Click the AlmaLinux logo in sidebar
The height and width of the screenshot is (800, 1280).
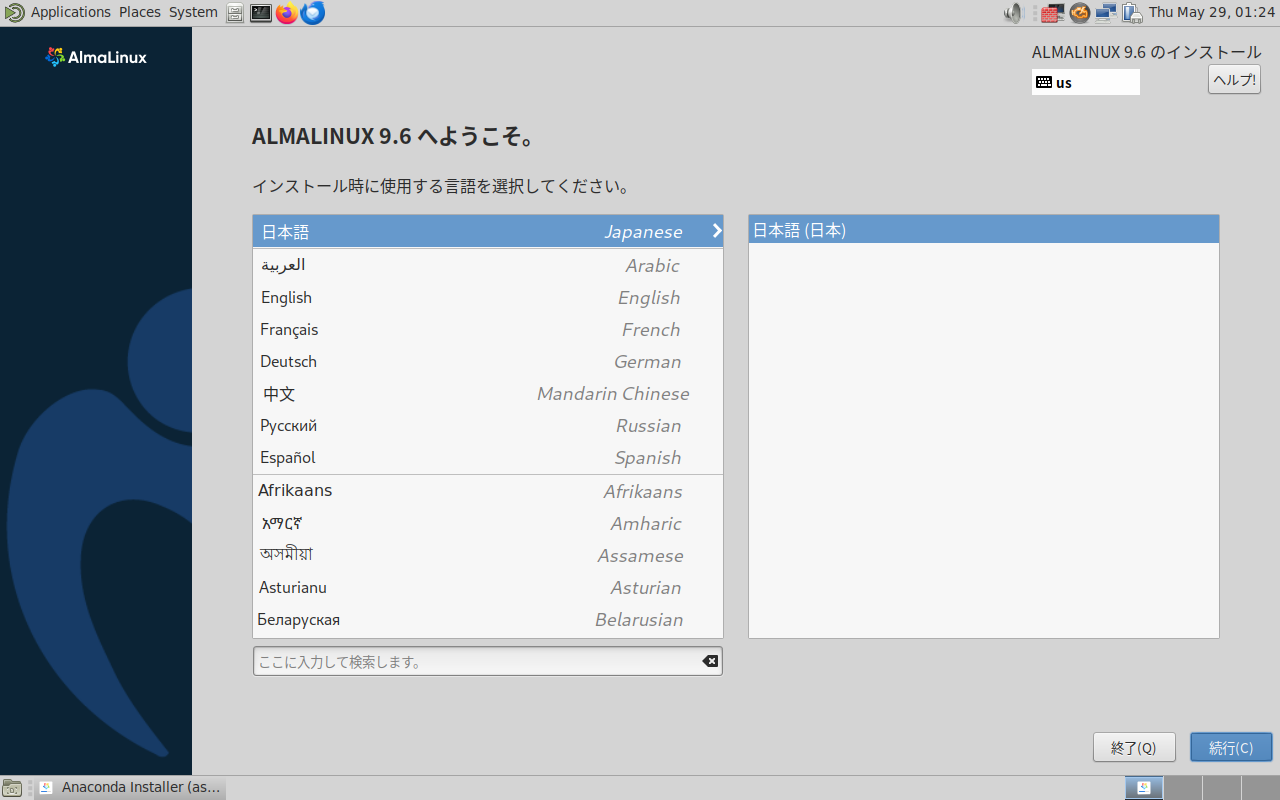[96, 57]
